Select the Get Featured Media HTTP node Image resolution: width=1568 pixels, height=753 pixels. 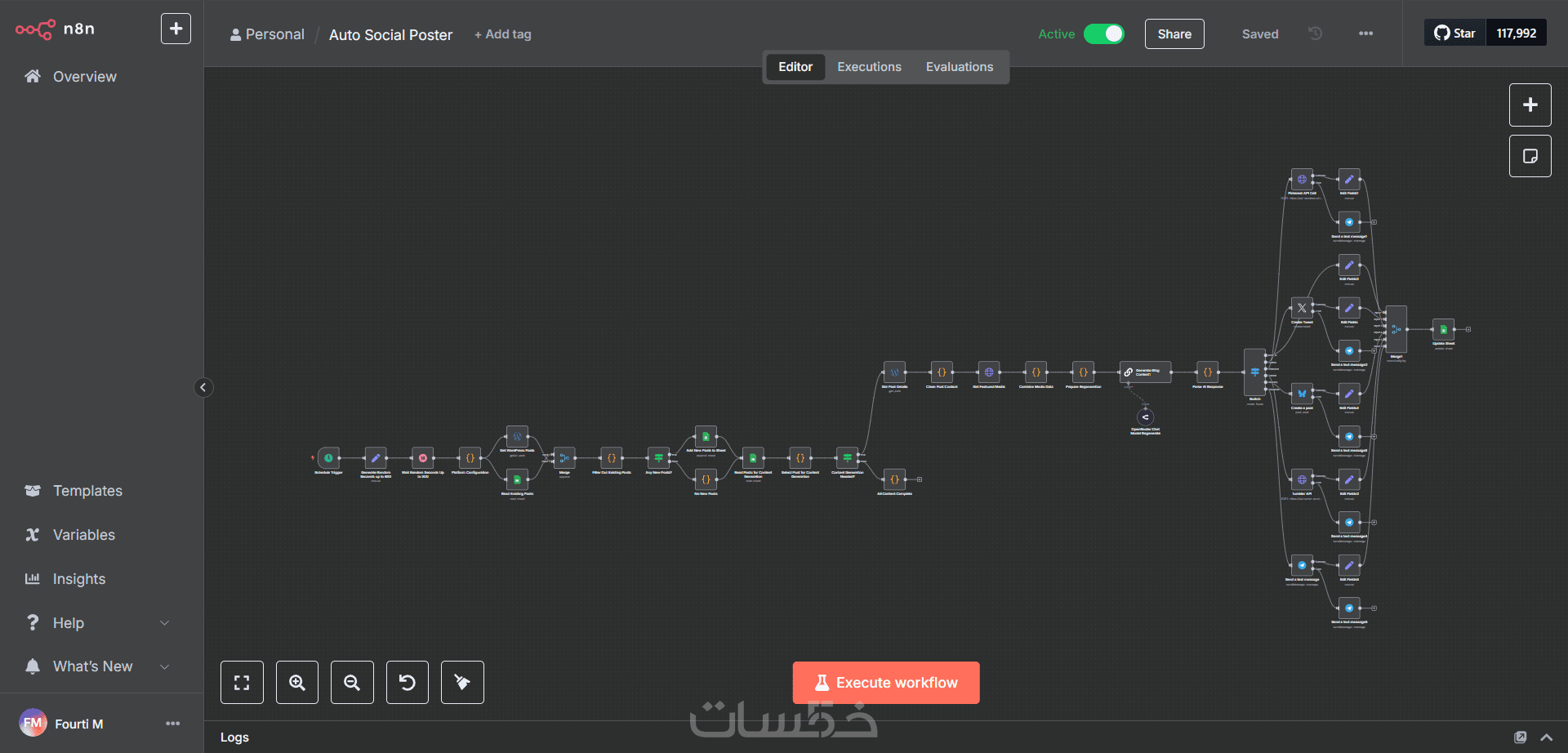click(x=989, y=372)
